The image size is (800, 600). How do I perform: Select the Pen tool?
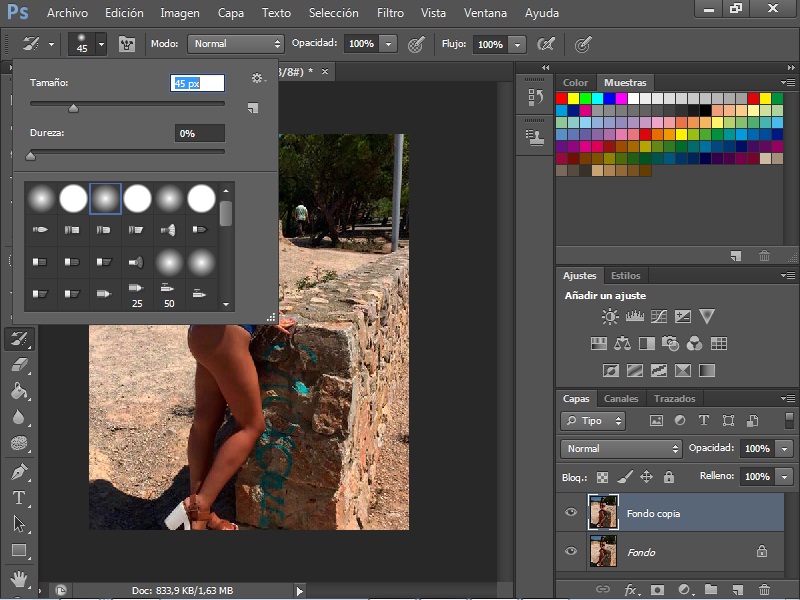click(x=19, y=472)
